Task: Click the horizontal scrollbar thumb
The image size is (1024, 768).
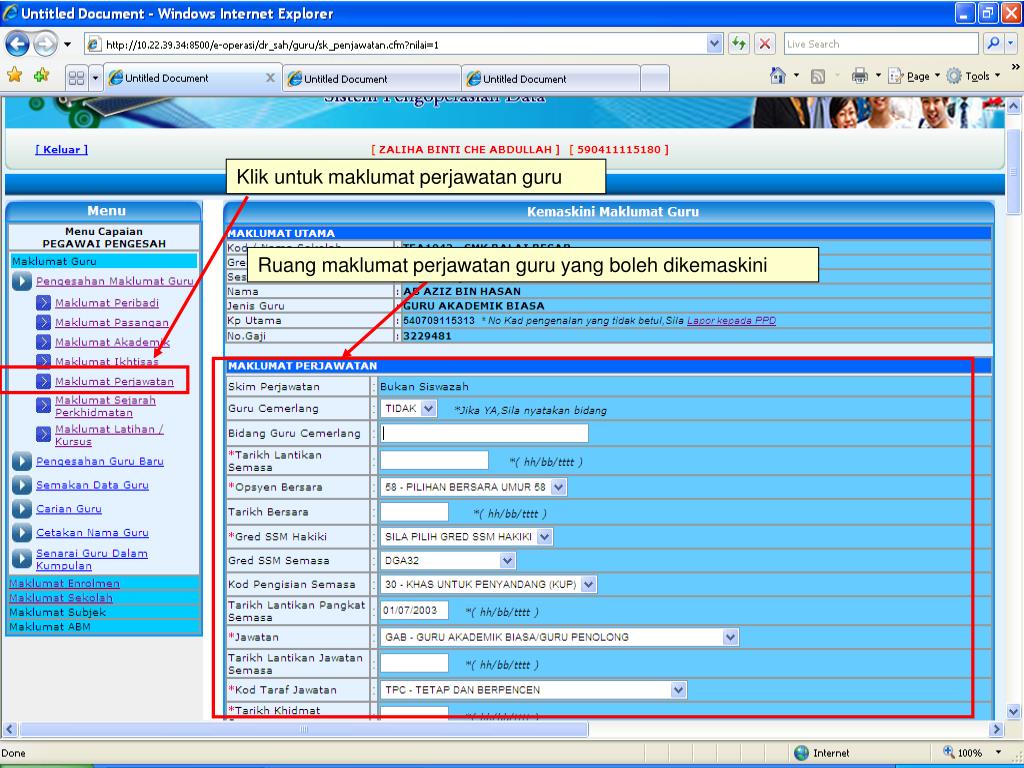Action: 304,729
